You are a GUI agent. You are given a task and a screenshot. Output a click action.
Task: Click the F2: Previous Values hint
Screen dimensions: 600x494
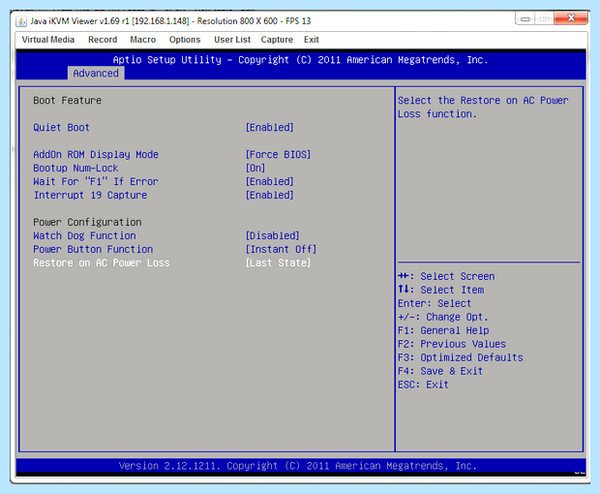[x=452, y=344]
